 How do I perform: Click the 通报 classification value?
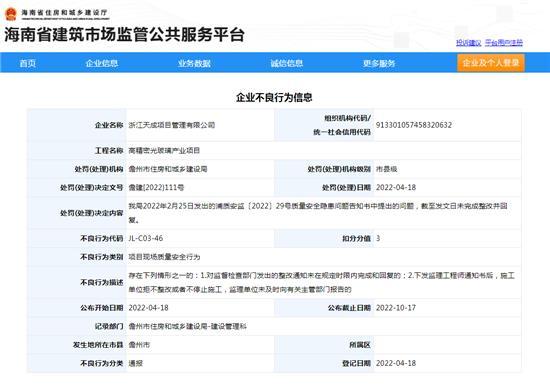(x=135, y=364)
